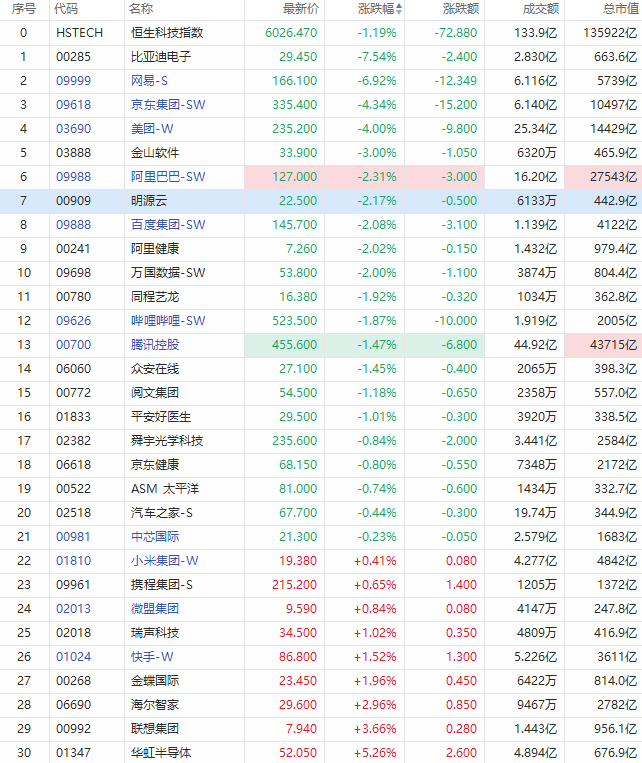Select the ASM 太平洋 row name
Screen dimensions: 642x763
(x=165, y=489)
